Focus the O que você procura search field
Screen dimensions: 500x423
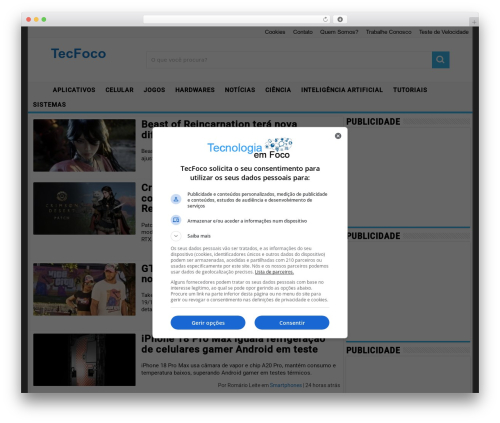(289, 60)
